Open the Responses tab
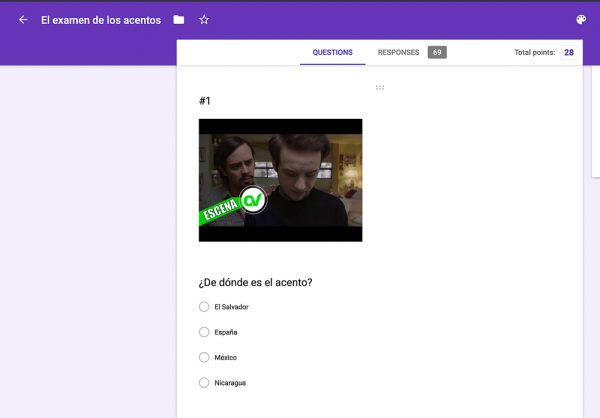Viewport: 600px width, 418px height. coord(398,52)
